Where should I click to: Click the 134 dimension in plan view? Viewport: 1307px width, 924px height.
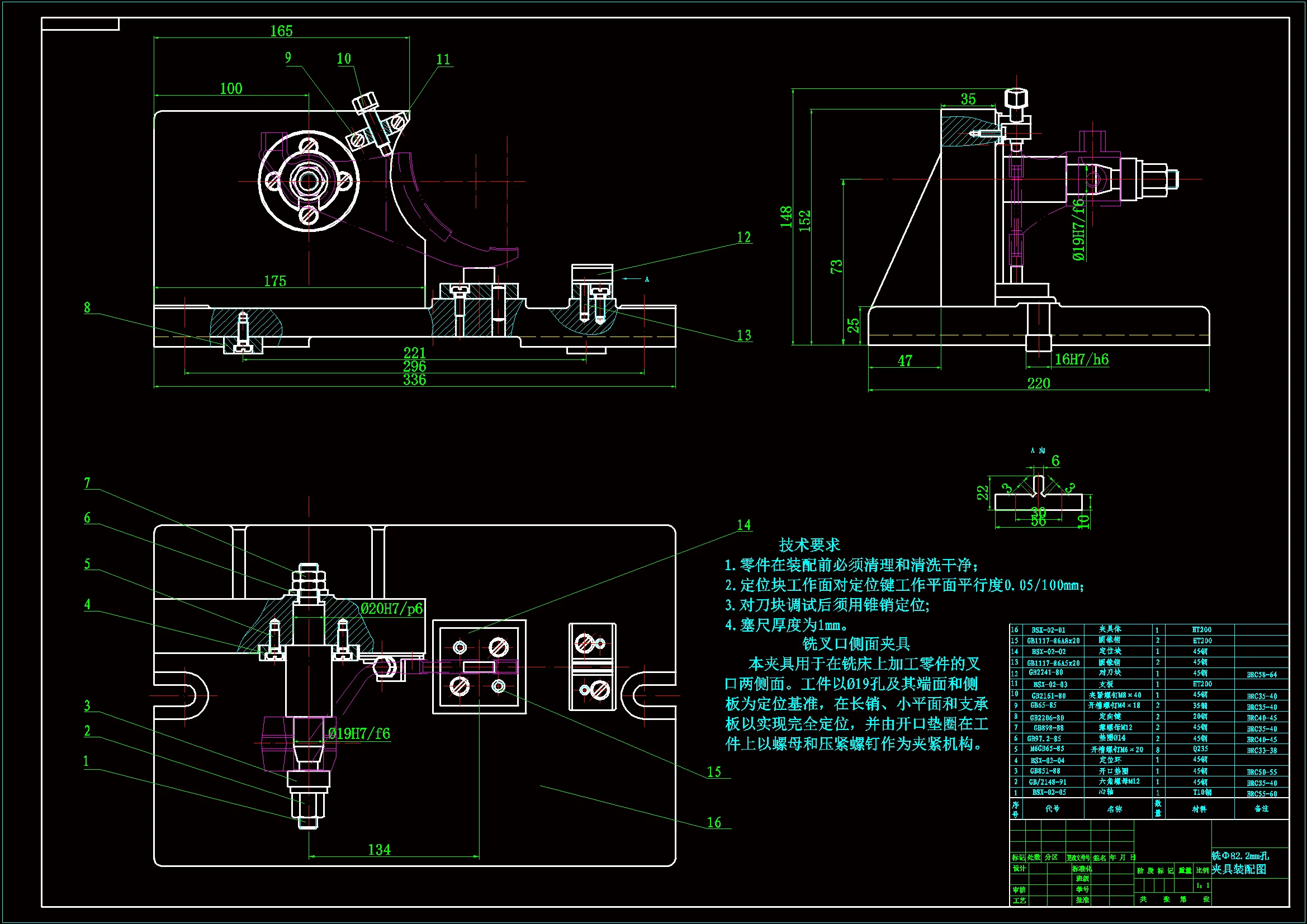pos(379,850)
